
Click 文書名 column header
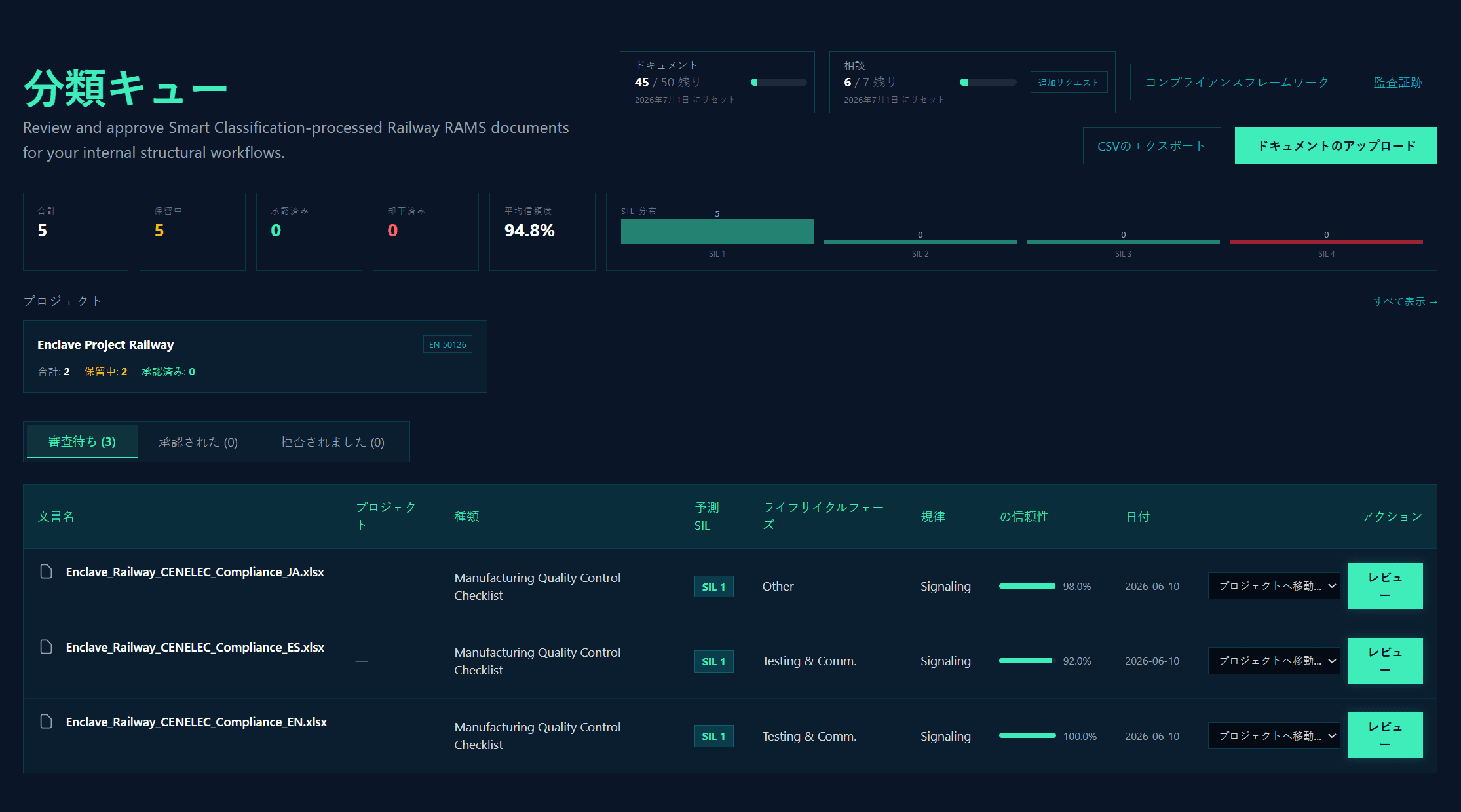click(x=56, y=517)
